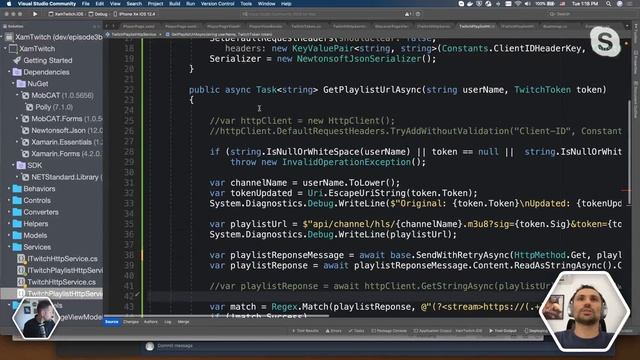Open the Package Console pad
The height and width of the screenshot is (360, 640).
[389, 331]
